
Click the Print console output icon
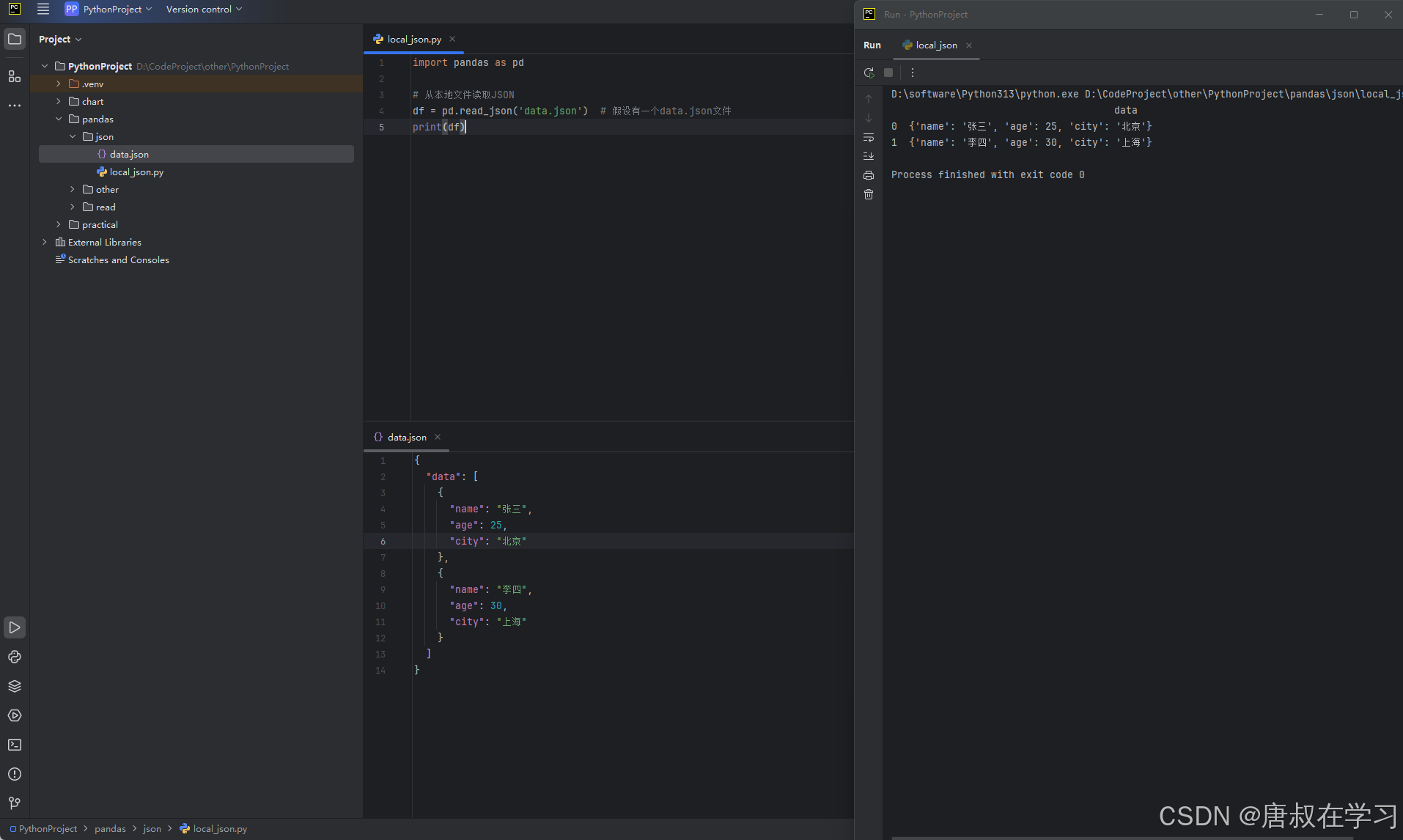pyautogui.click(x=869, y=175)
